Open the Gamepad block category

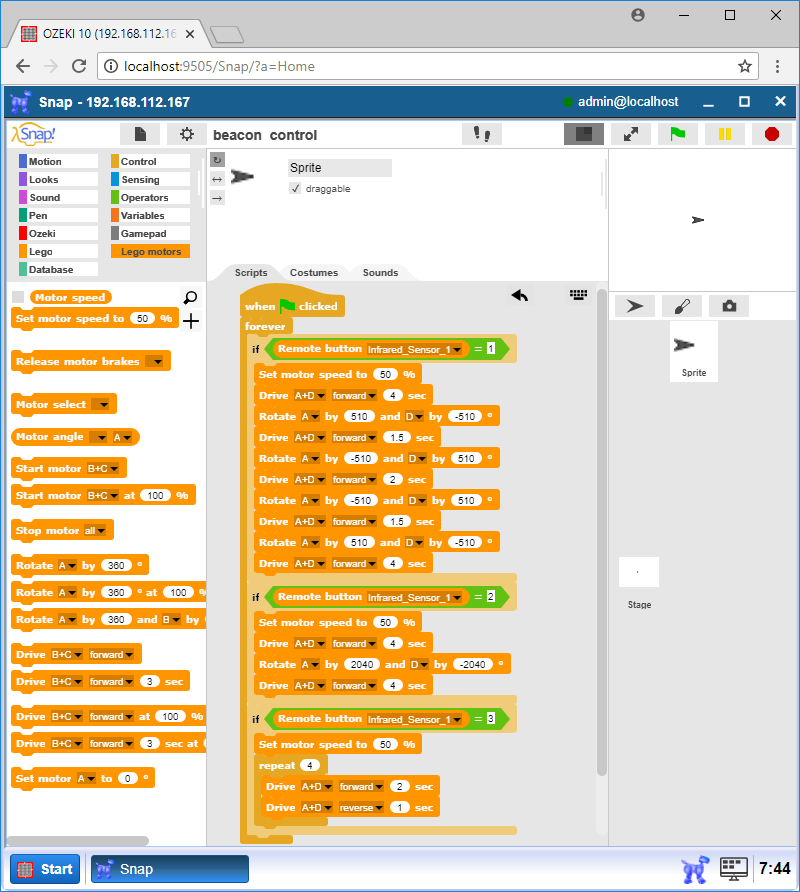click(x=150, y=233)
